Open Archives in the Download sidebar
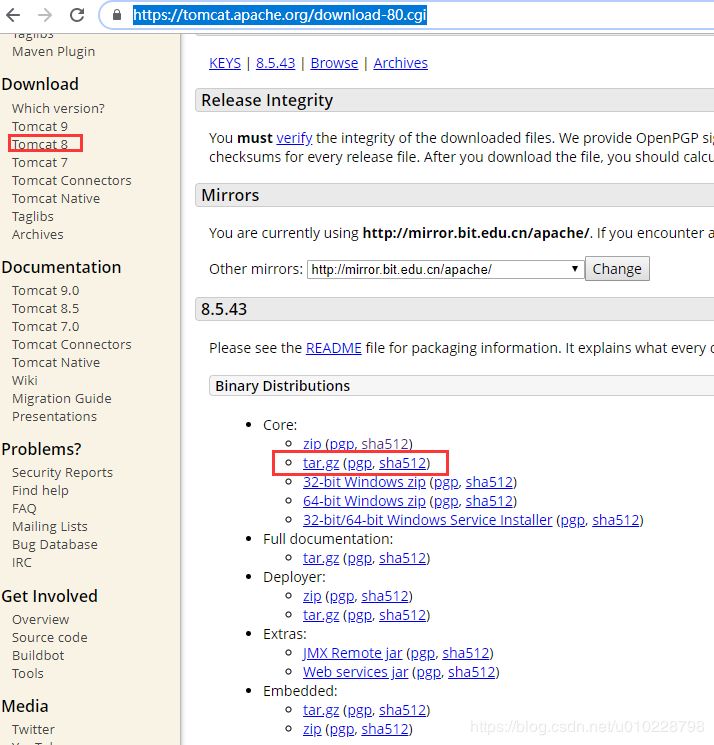Image resolution: width=714 pixels, height=745 pixels. 38,235
